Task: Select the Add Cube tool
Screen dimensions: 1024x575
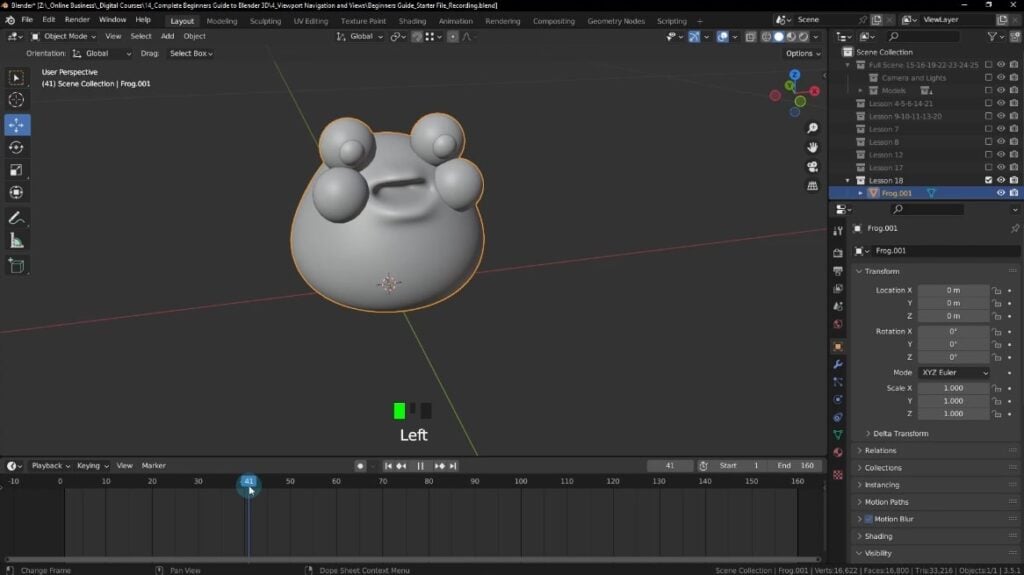Action: point(16,266)
